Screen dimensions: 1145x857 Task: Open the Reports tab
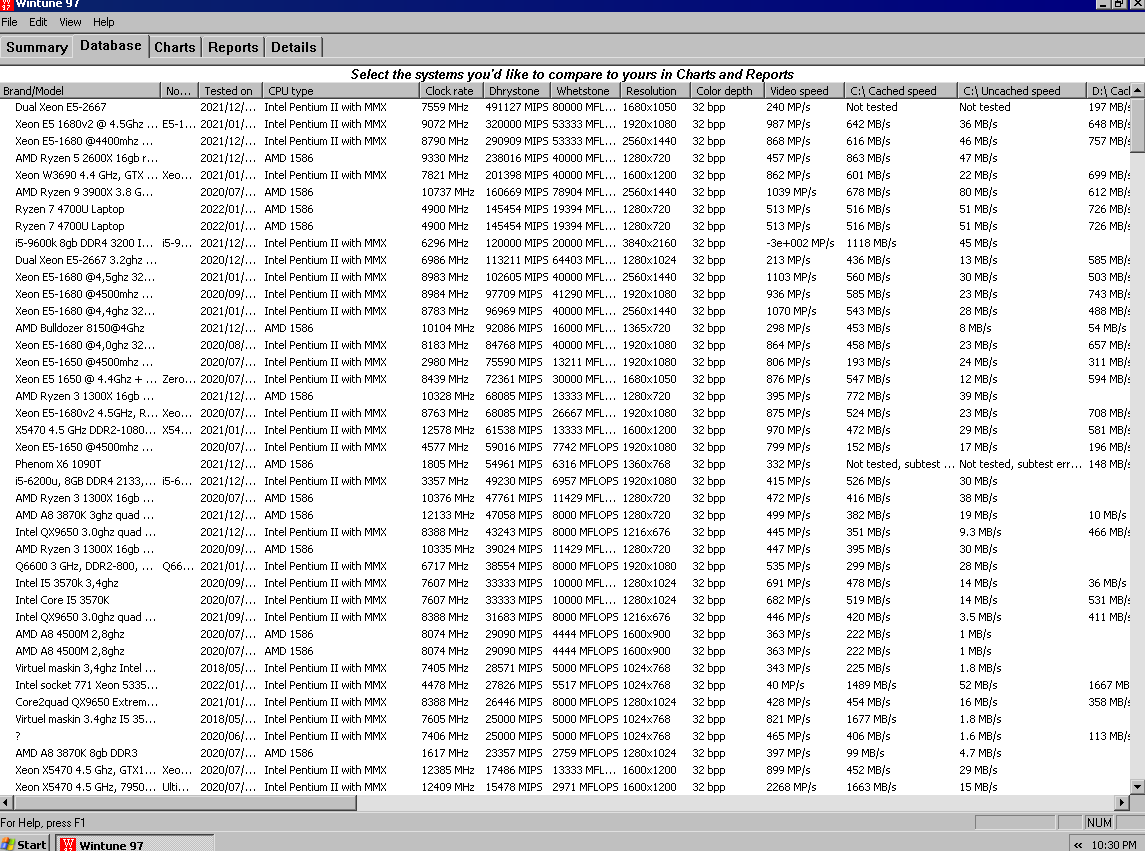tap(233, 47)
